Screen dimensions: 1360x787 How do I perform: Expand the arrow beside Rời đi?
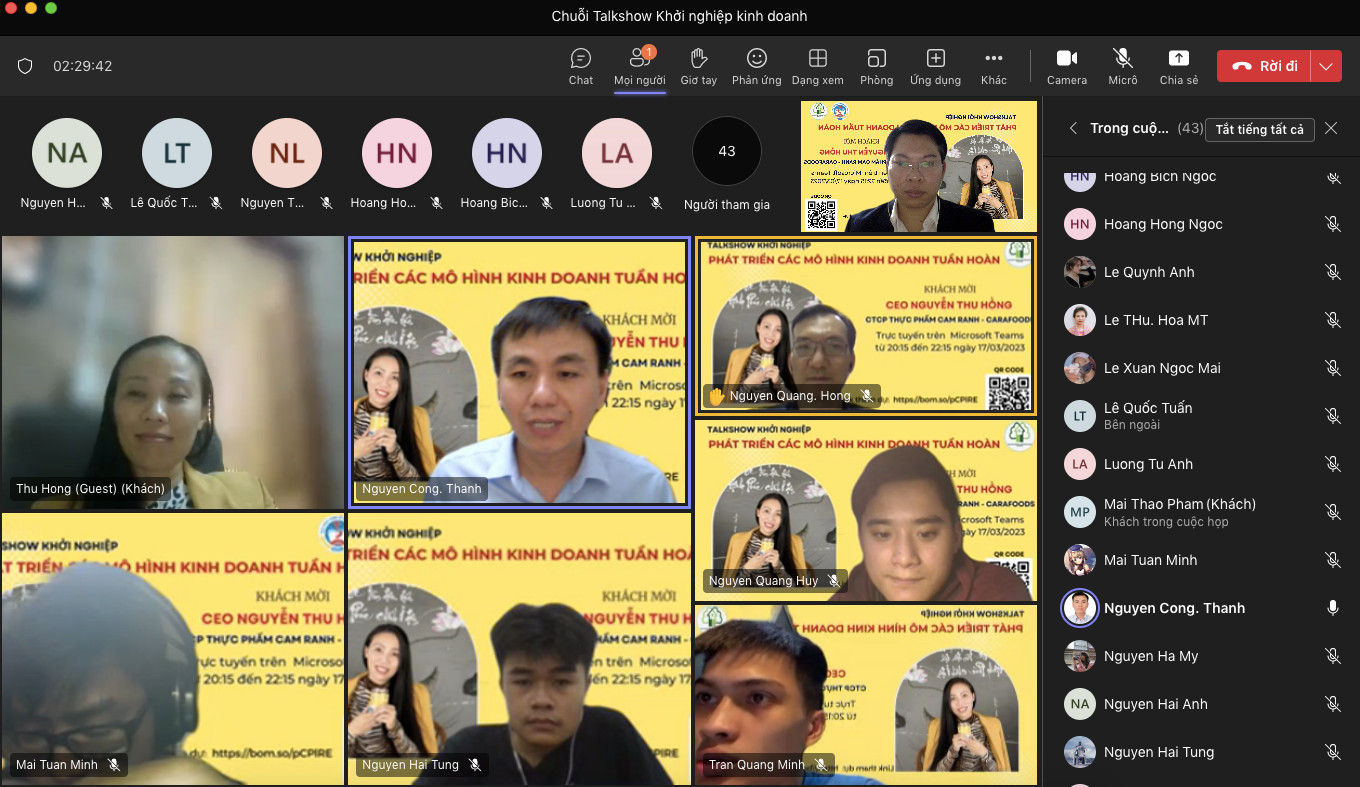pyautogui.click(x=1326, y=66)
